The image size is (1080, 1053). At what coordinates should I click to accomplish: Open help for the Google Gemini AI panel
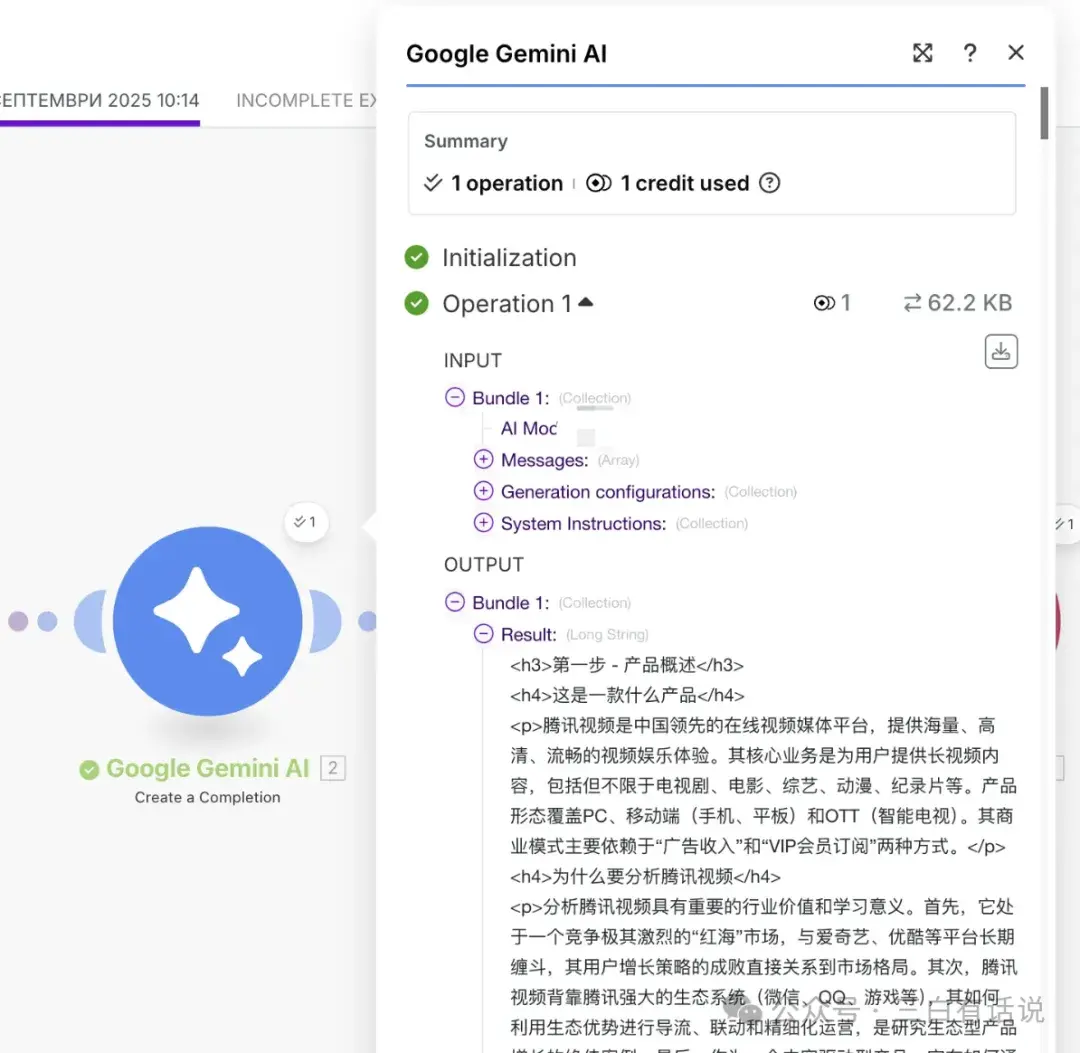click(x=970, y=53)
